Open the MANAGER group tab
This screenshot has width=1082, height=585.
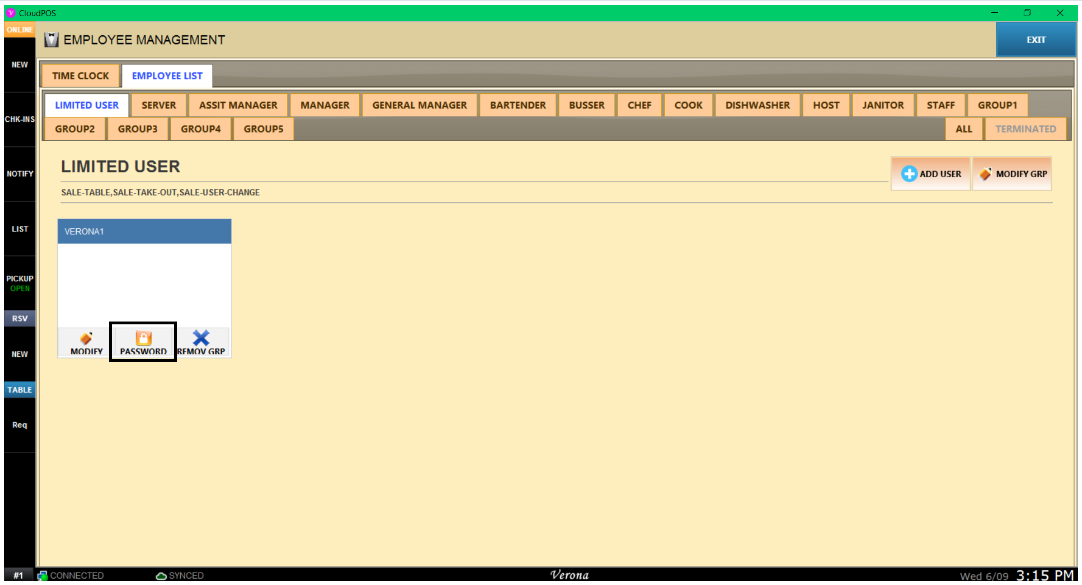(x=325, y=105)
